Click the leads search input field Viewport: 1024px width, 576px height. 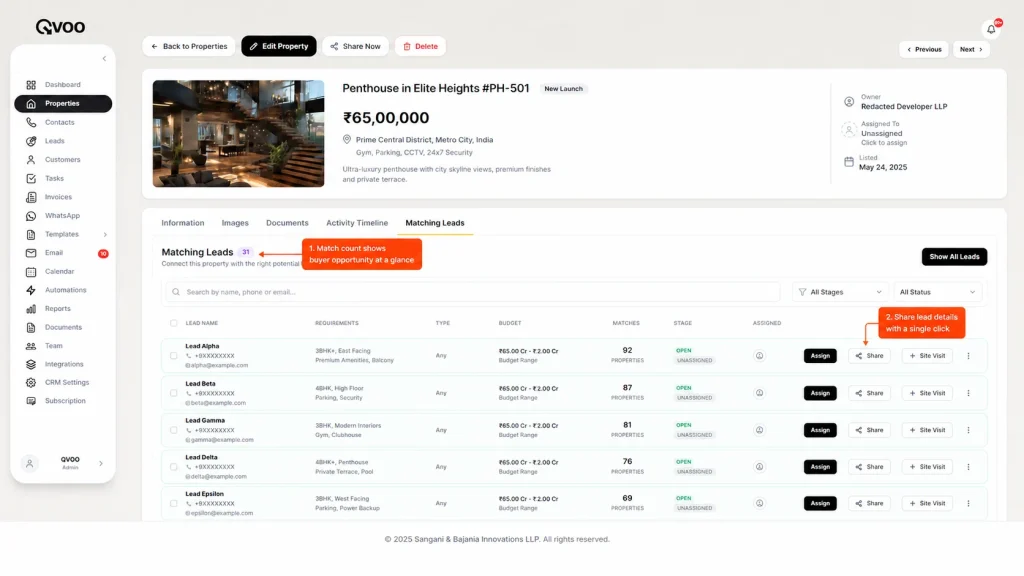(x=472, y=292)
